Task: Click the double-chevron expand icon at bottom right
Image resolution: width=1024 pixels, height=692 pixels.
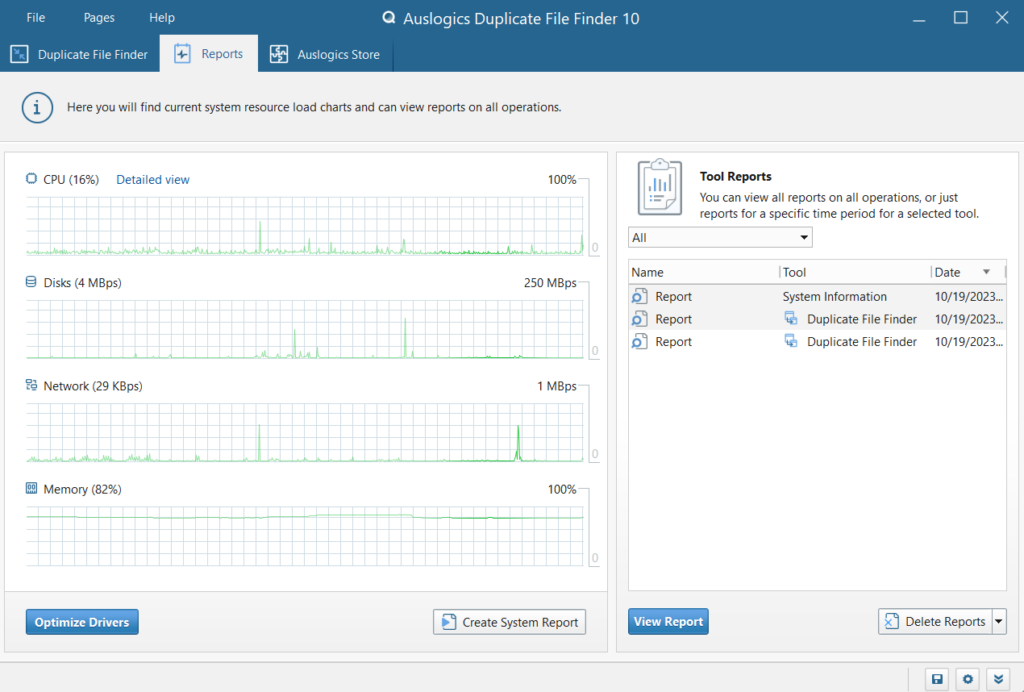Action: 997,679
